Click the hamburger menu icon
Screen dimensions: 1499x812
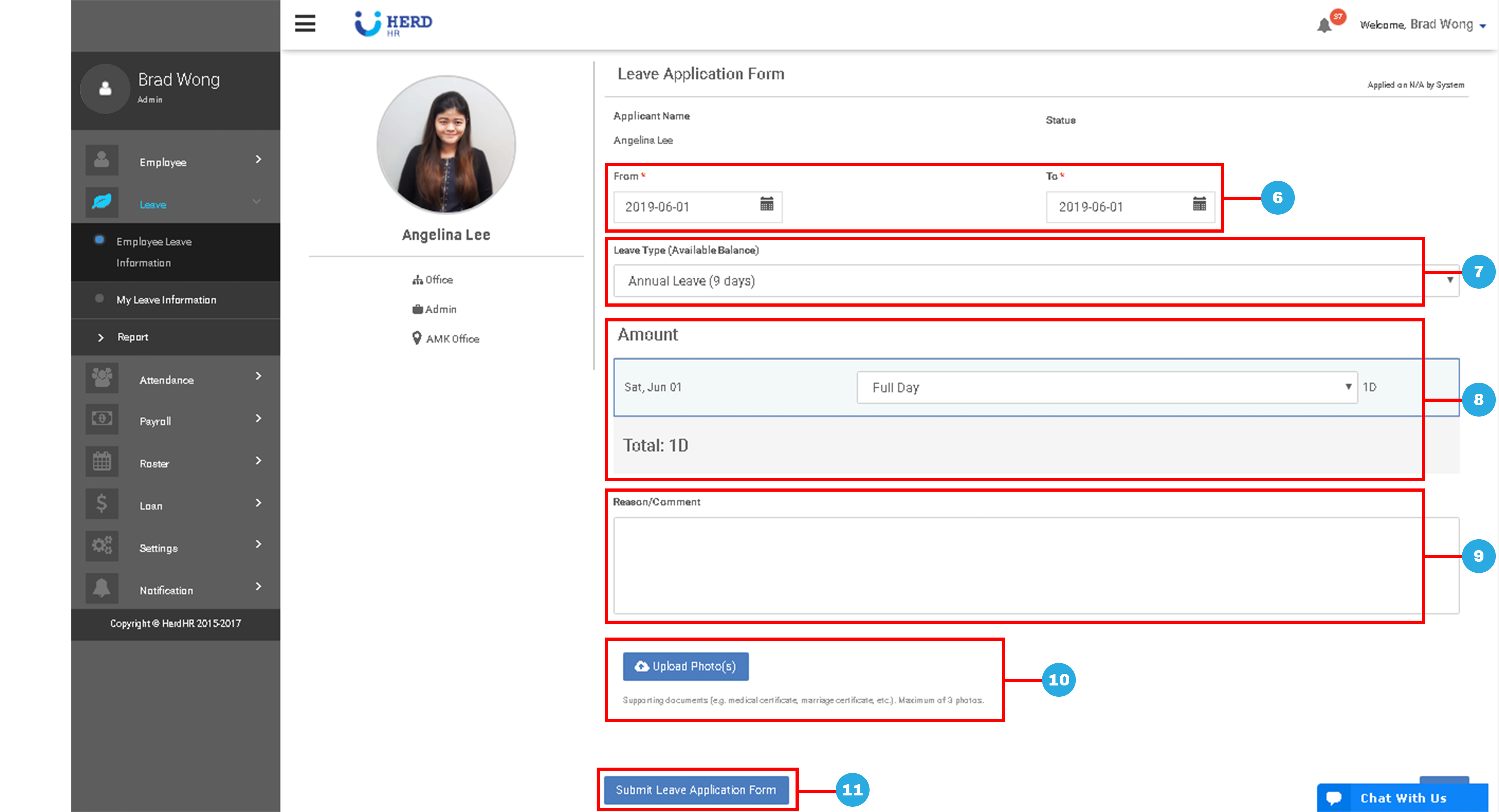pos(305,23)
